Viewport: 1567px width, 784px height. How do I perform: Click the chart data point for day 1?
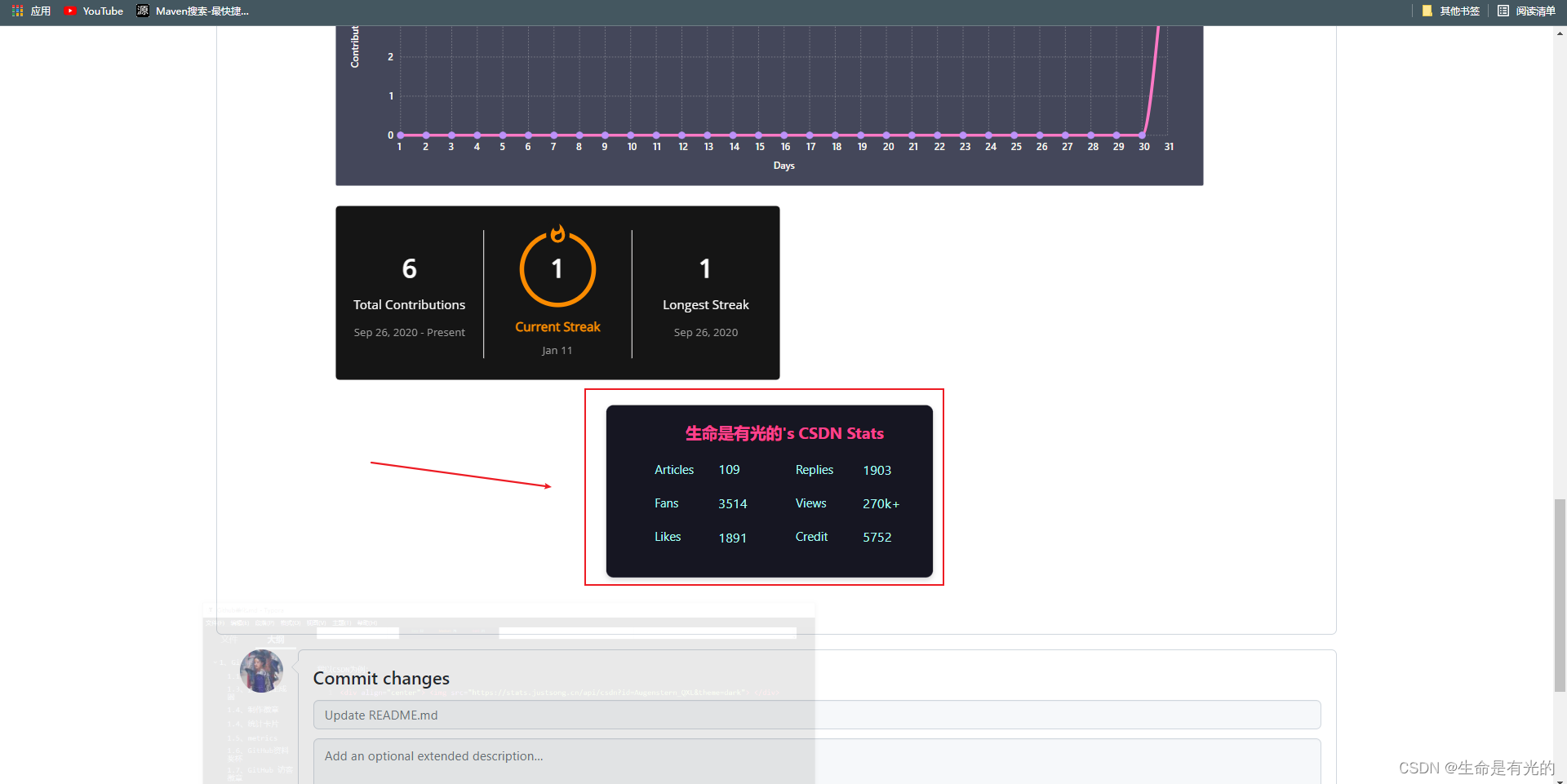point(401,135)
